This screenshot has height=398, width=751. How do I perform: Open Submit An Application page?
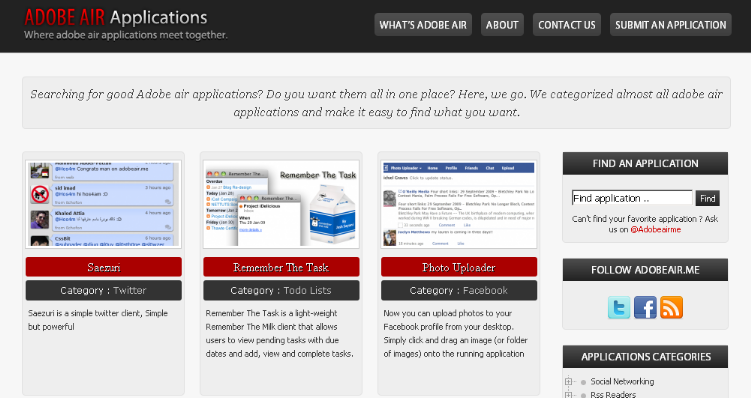click(x=671, y=25)
